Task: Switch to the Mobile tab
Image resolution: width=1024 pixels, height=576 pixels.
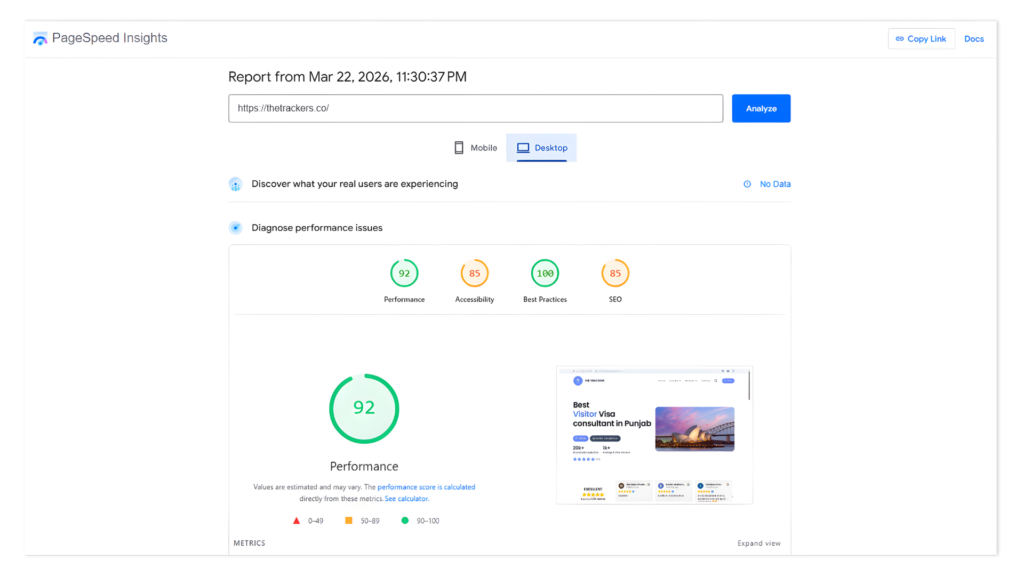Action: click(x=475, y=148)
